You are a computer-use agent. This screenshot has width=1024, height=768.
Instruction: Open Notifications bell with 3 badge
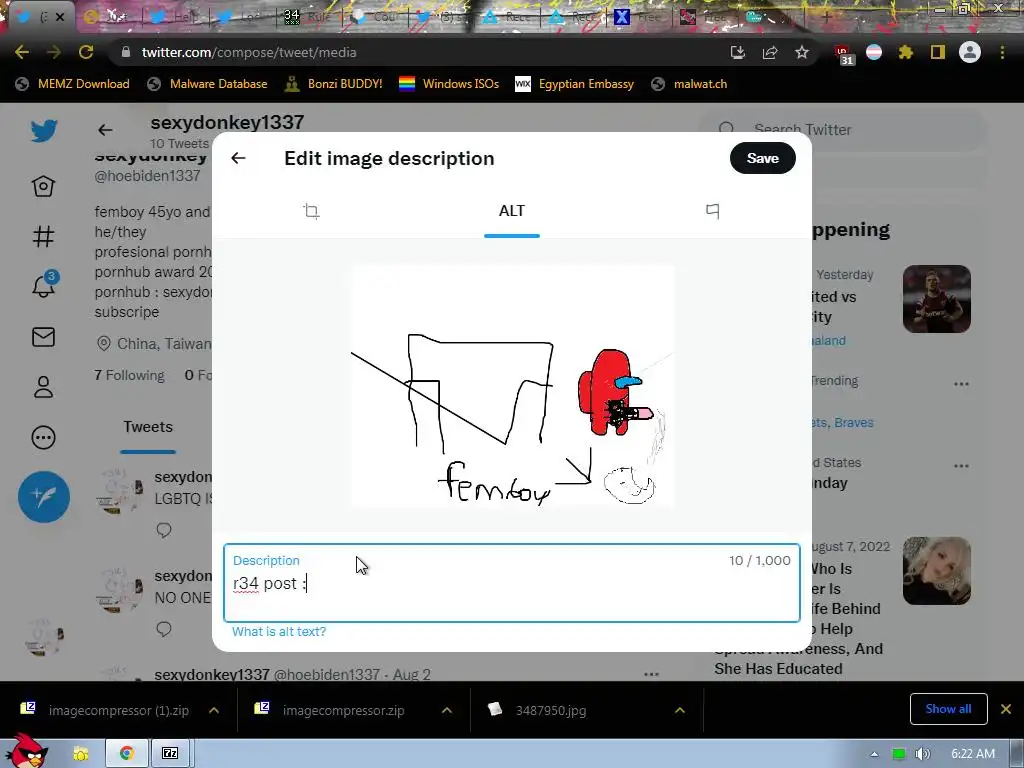tap(44, 285)
